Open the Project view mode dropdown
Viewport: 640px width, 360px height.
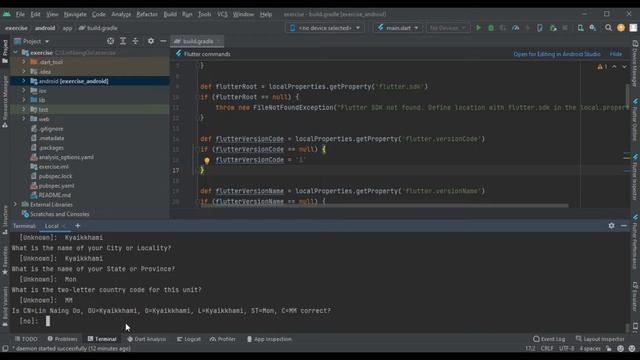[x=32, y=41]
